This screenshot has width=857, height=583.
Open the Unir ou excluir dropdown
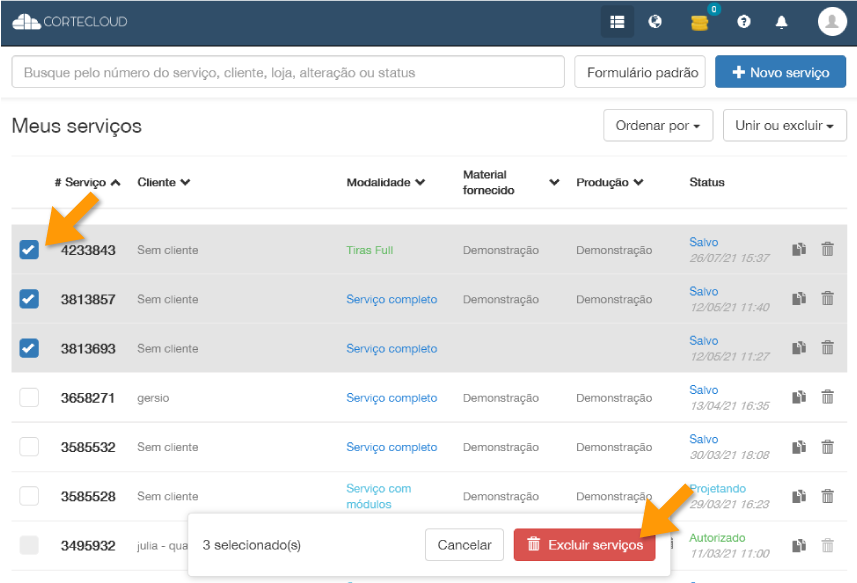pos(784,126)
